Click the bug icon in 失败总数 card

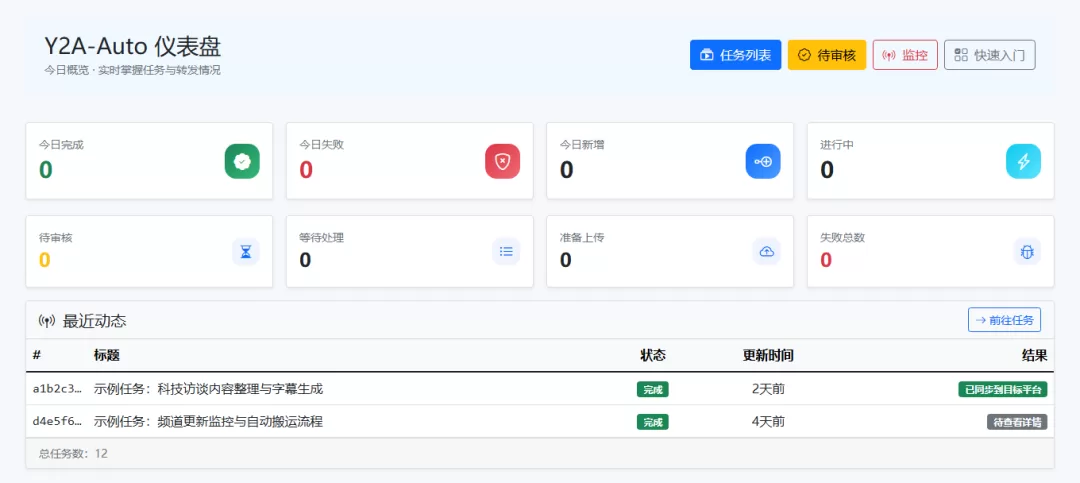(1027, 251)
